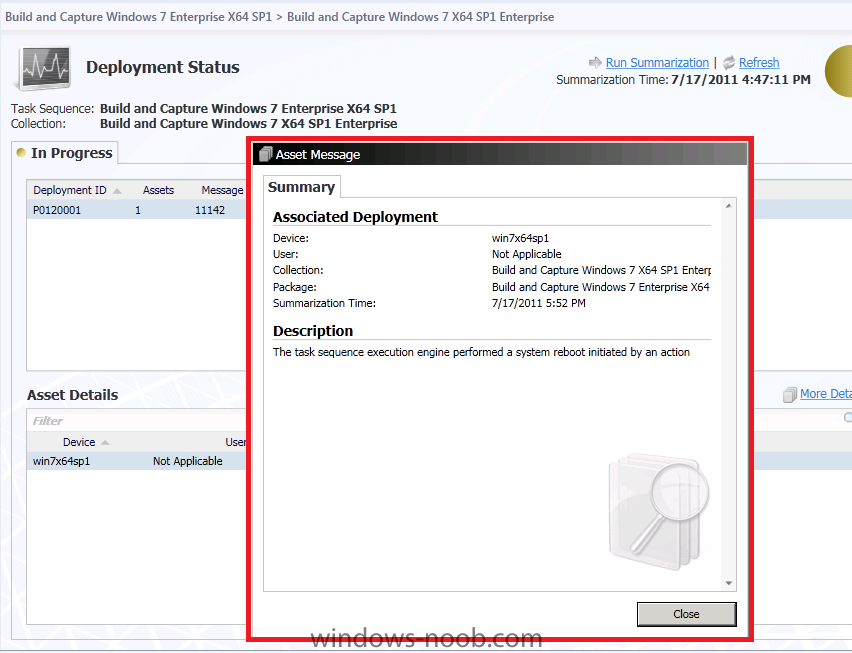Click the Run Summarization arrow icon
This screenshot has height=653, width=852.
pyautogui.click(x=595, y=62)
